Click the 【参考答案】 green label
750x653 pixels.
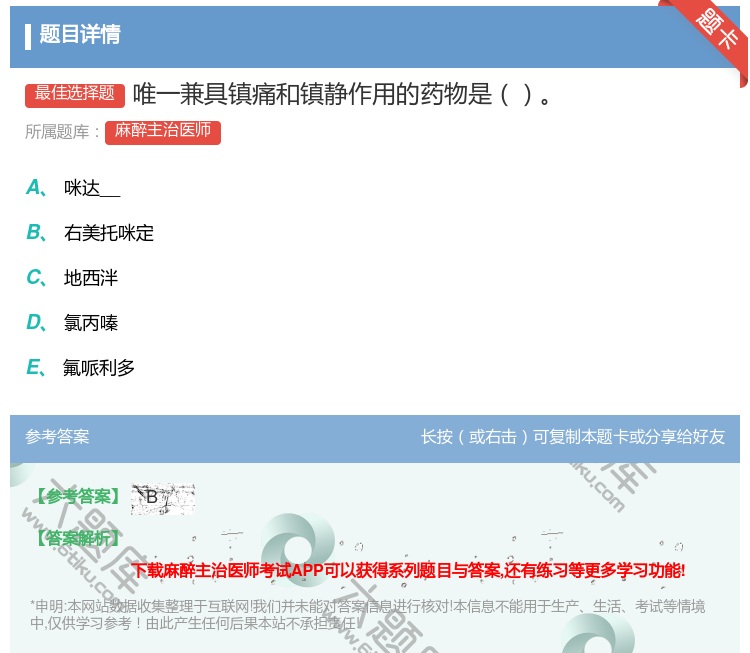point(79,497)
